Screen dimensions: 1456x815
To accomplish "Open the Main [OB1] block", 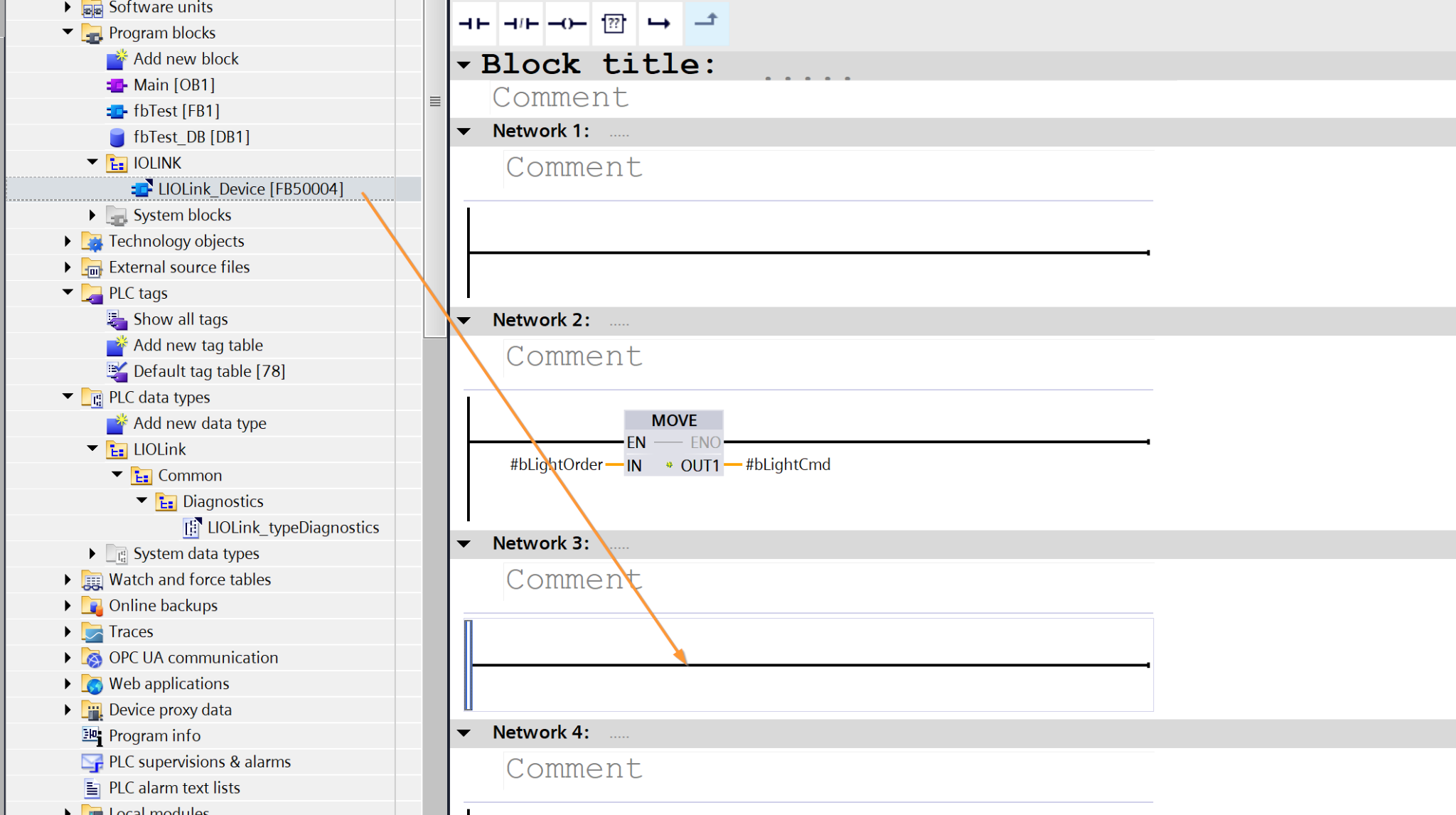I will point(173,85).
